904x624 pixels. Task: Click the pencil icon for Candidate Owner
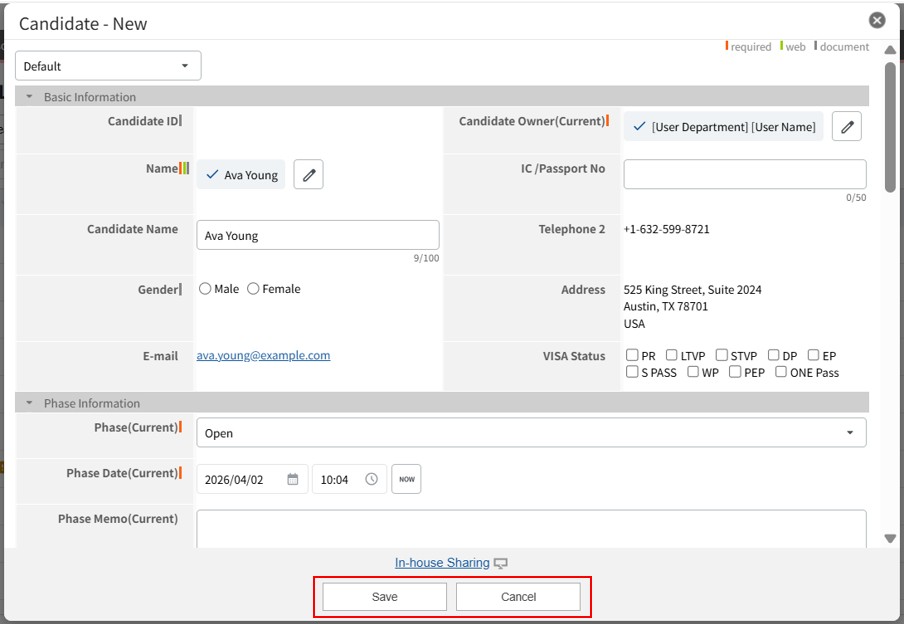pyautogui.click(x=847, y=126)
